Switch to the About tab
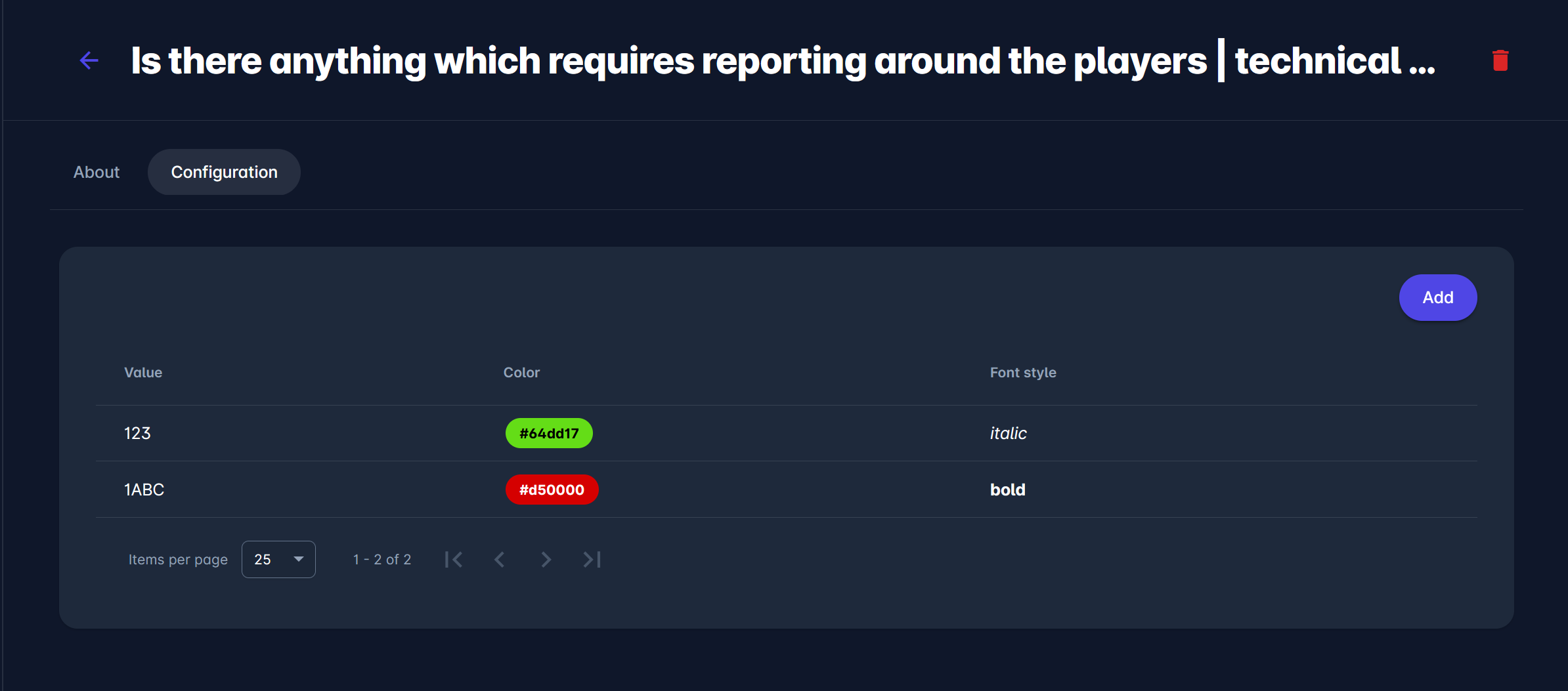Image resolution: width=1568 pixels, height=691 pixels. coord(97,172)
